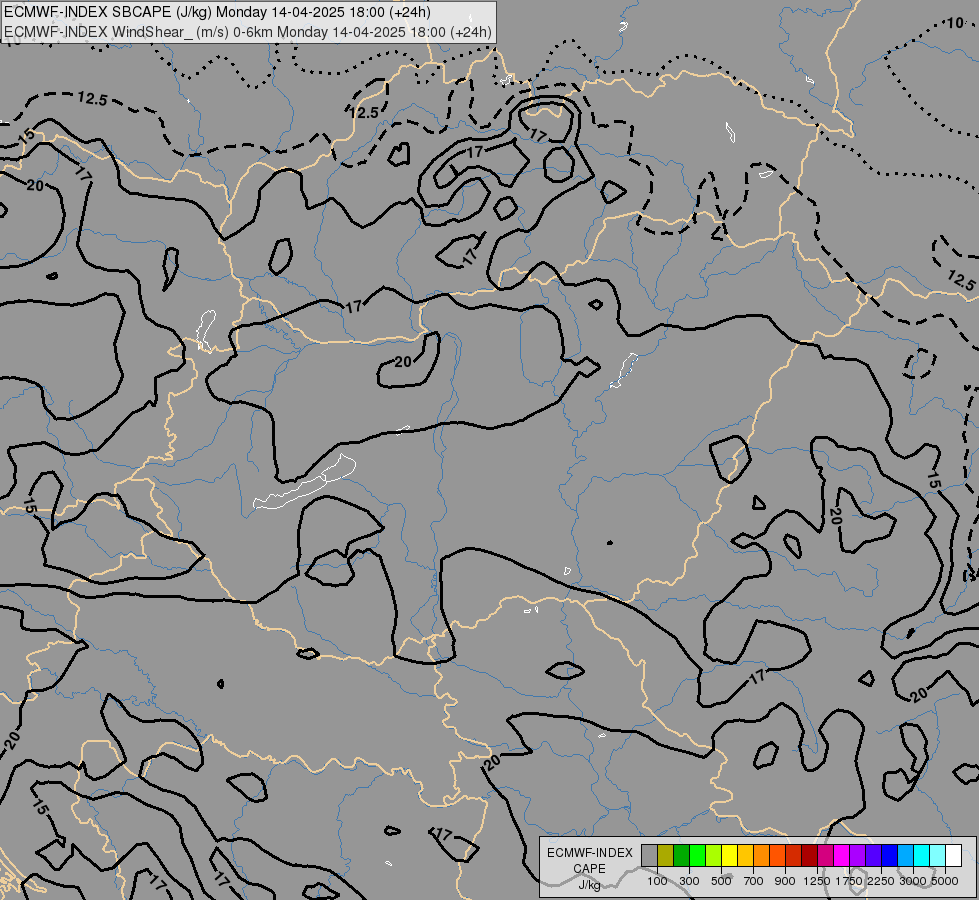Click the '10' dotted contour label near top-right corner

(x=955, y=23)
